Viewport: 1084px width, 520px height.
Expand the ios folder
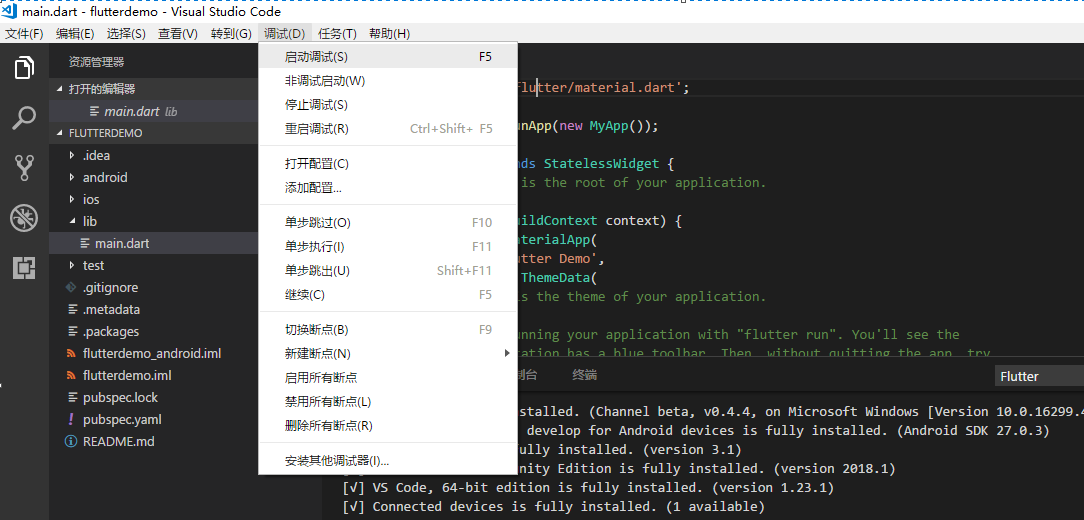pyautogui.click(x=72, y=199)
